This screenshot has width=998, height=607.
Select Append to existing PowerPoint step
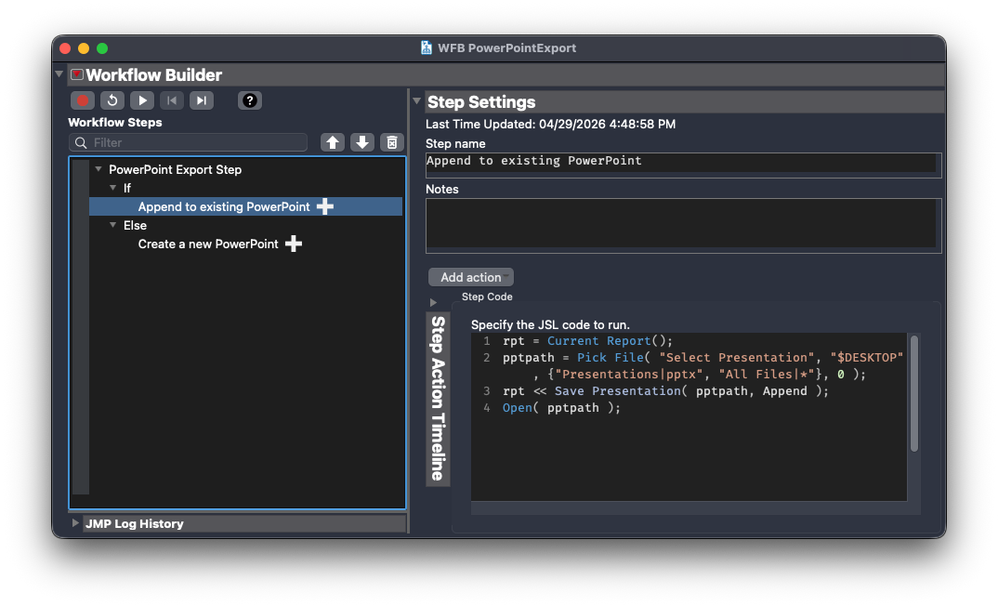224,207
